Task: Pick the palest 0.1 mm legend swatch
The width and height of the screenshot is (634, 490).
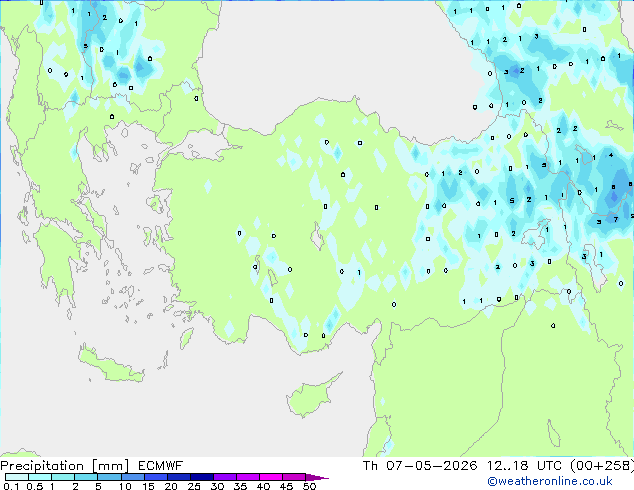Action: tap(17, 477)
